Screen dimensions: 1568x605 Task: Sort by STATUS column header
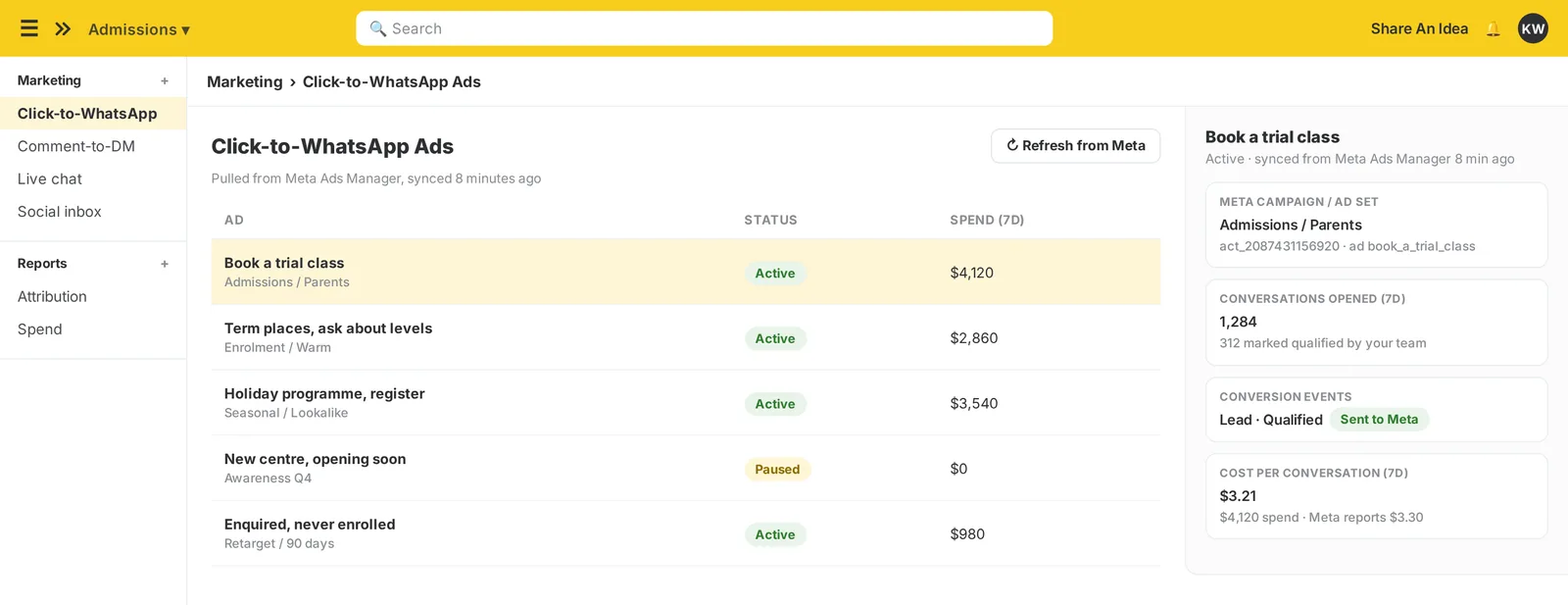pos(770,220)
